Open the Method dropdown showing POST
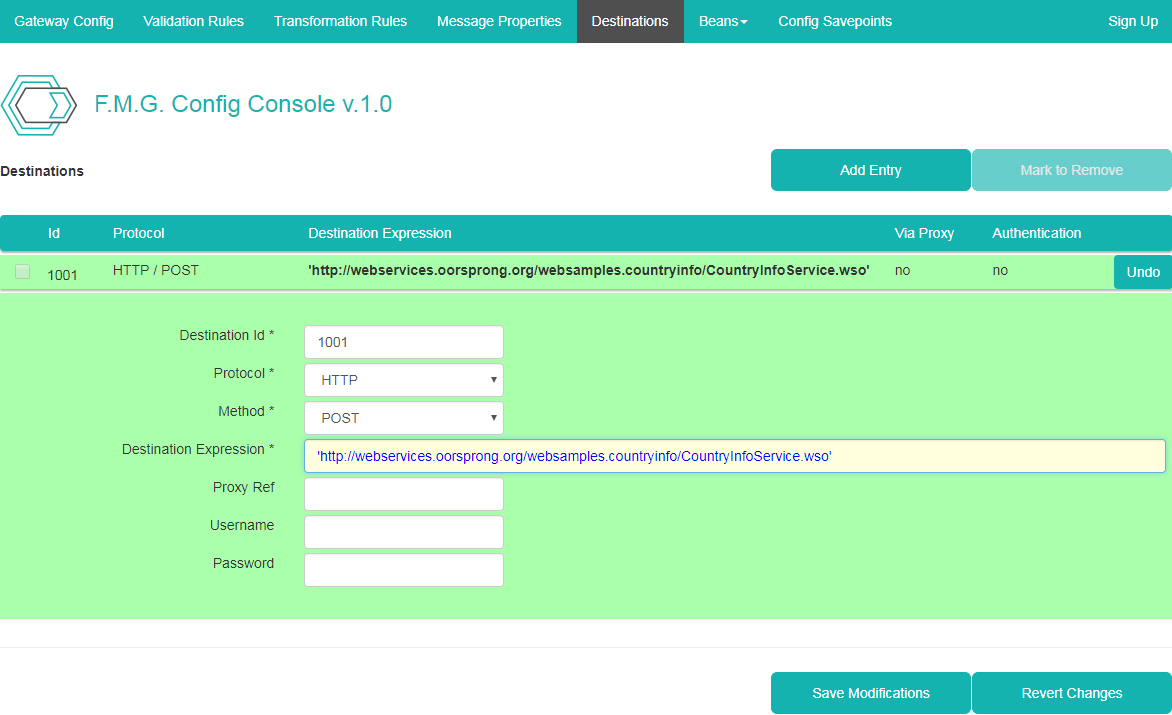Viewport: 1172px width, 715px height. coord(403,418)
